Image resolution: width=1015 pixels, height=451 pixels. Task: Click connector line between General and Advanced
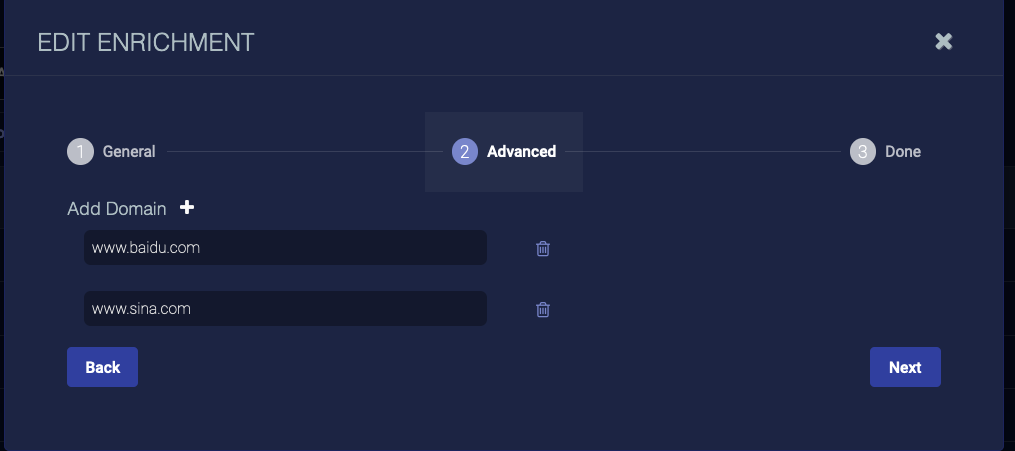300,152
